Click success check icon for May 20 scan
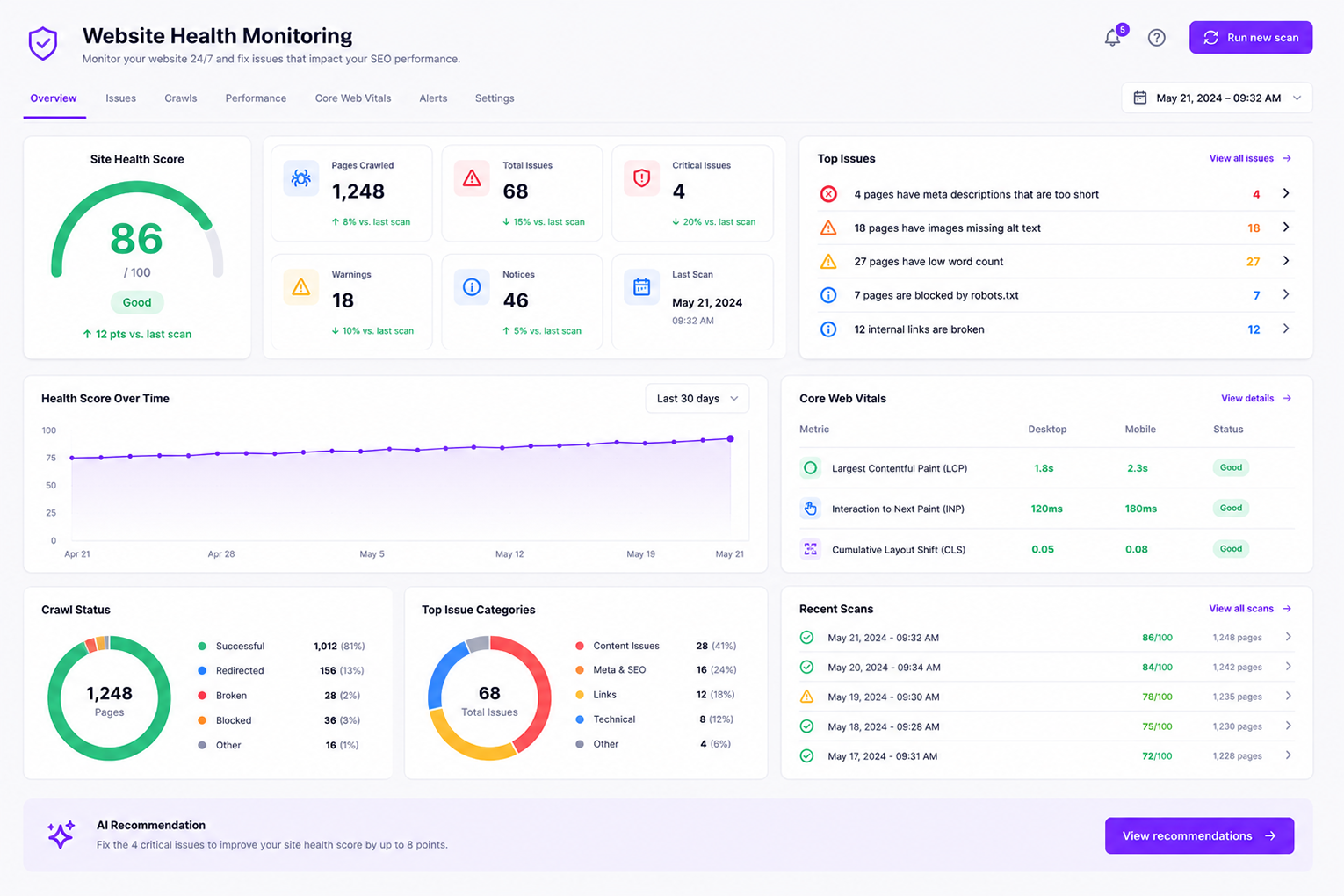The width and height of the screenshot is (1344, 896). click(x=806, y=668)
